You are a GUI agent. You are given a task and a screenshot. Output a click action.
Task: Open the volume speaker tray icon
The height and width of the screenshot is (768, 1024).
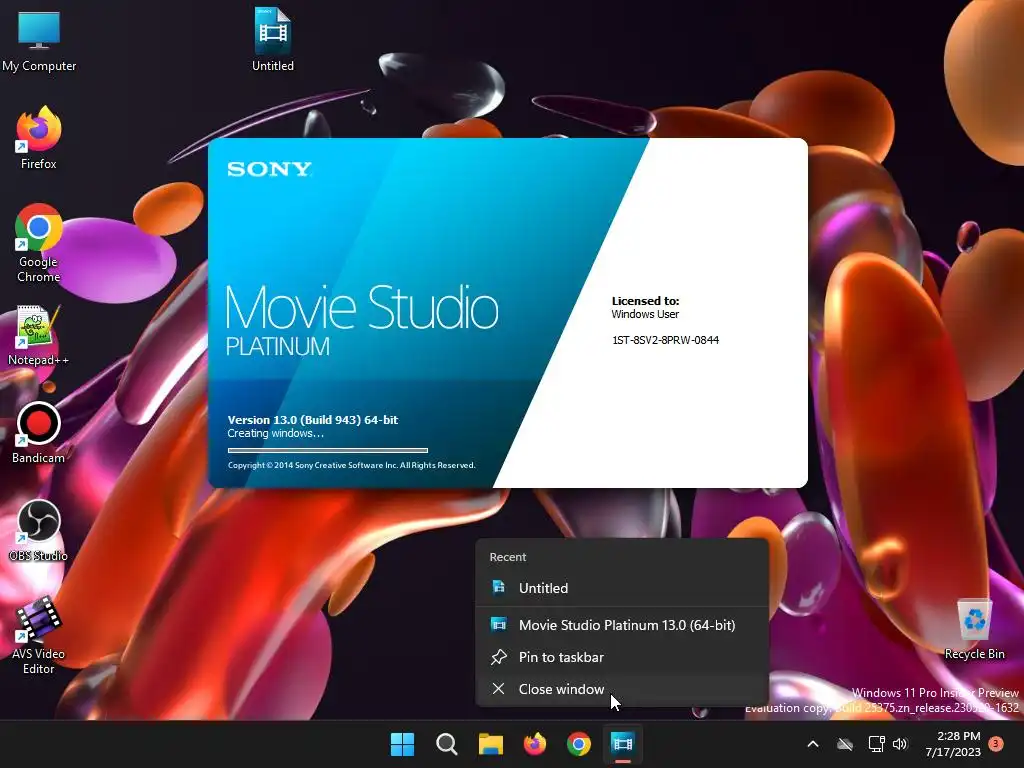click(x=901, y=744)
